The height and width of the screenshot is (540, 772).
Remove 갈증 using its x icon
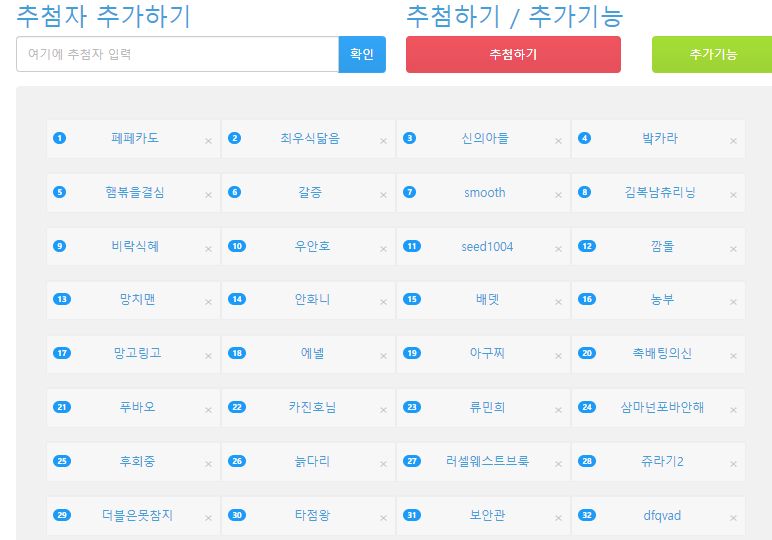click(x=383, y=195)
